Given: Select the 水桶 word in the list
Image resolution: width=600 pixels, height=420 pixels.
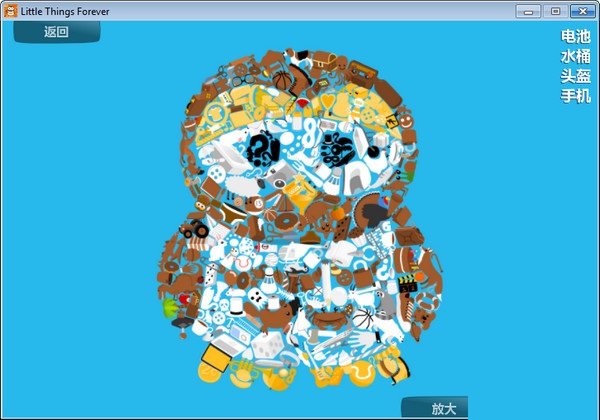Looking at the screenshot, I should point(576,57).
